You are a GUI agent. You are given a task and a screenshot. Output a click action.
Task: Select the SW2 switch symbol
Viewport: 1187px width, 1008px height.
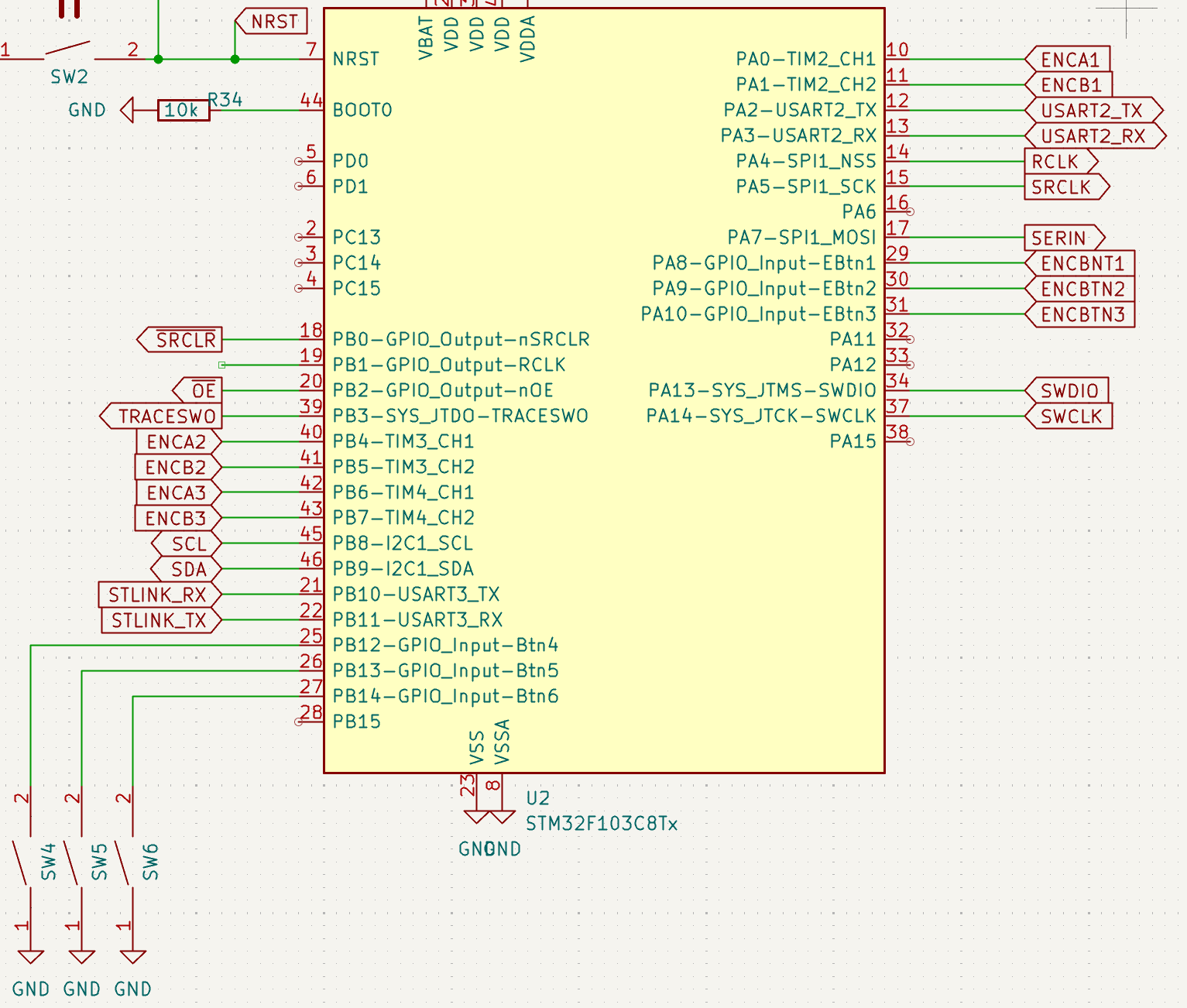[68, 53]
